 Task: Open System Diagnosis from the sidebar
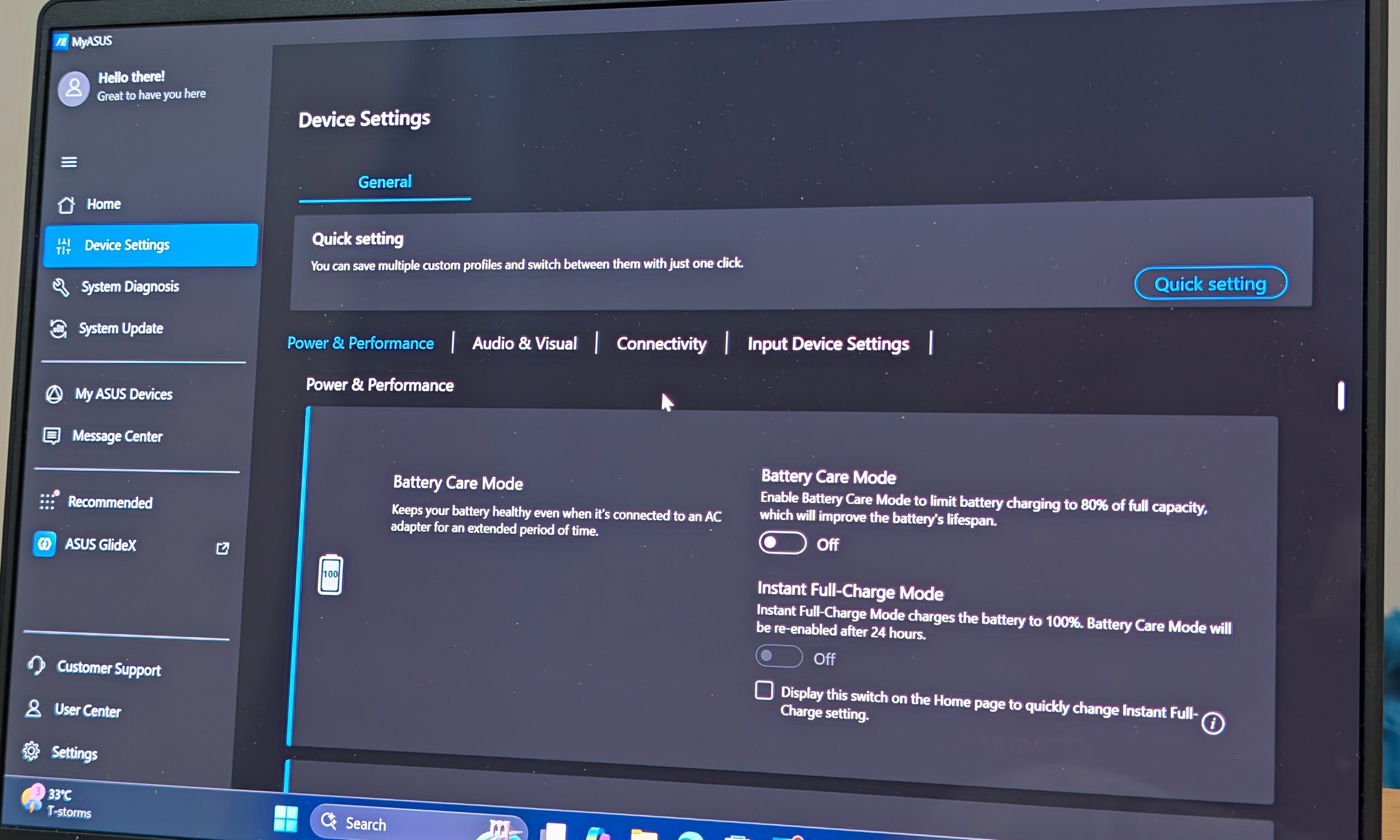[115, 287]
